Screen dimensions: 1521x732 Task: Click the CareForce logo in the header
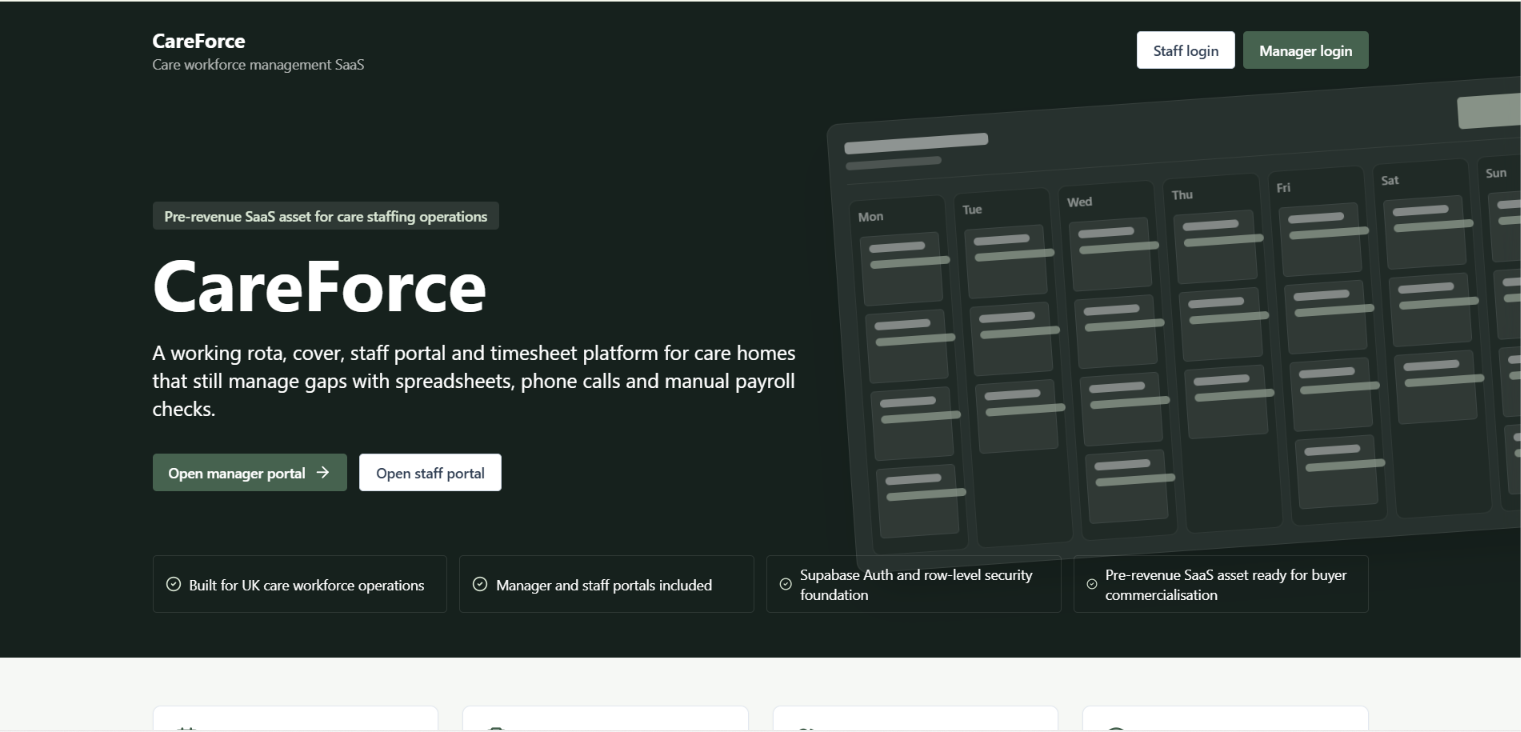(199, 41)
